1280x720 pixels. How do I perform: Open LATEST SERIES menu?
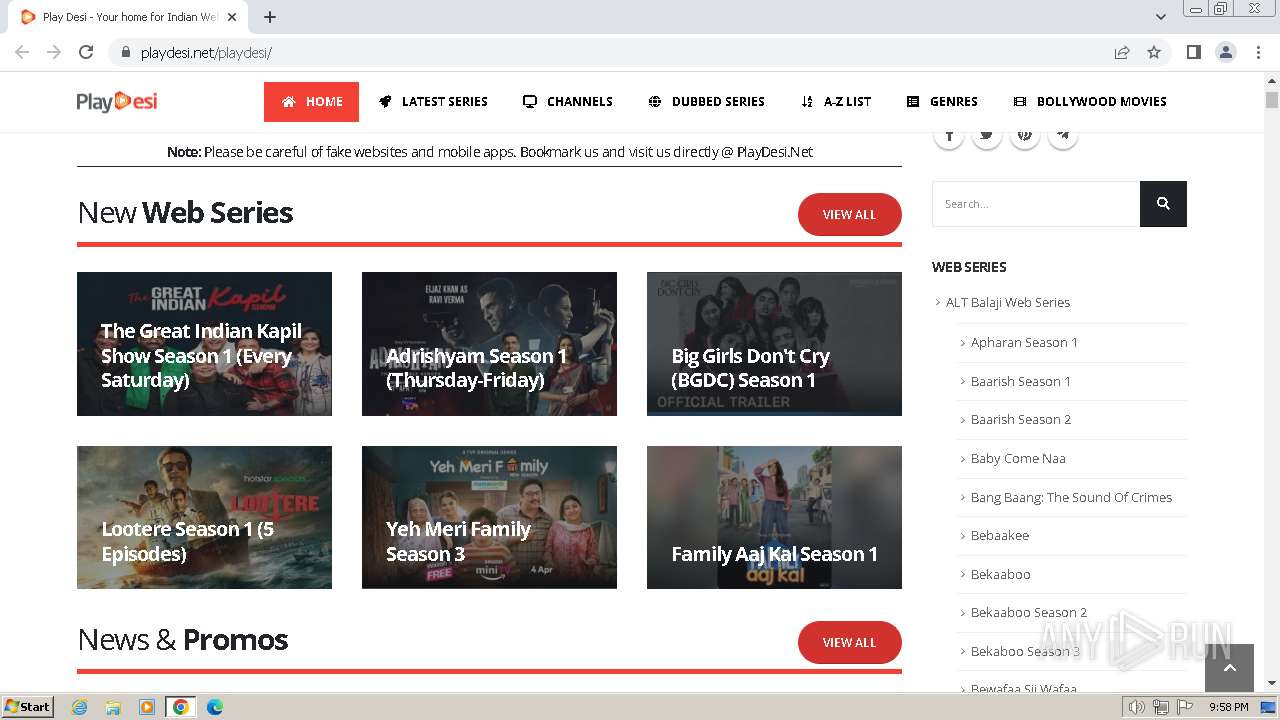tap(433, 102)
